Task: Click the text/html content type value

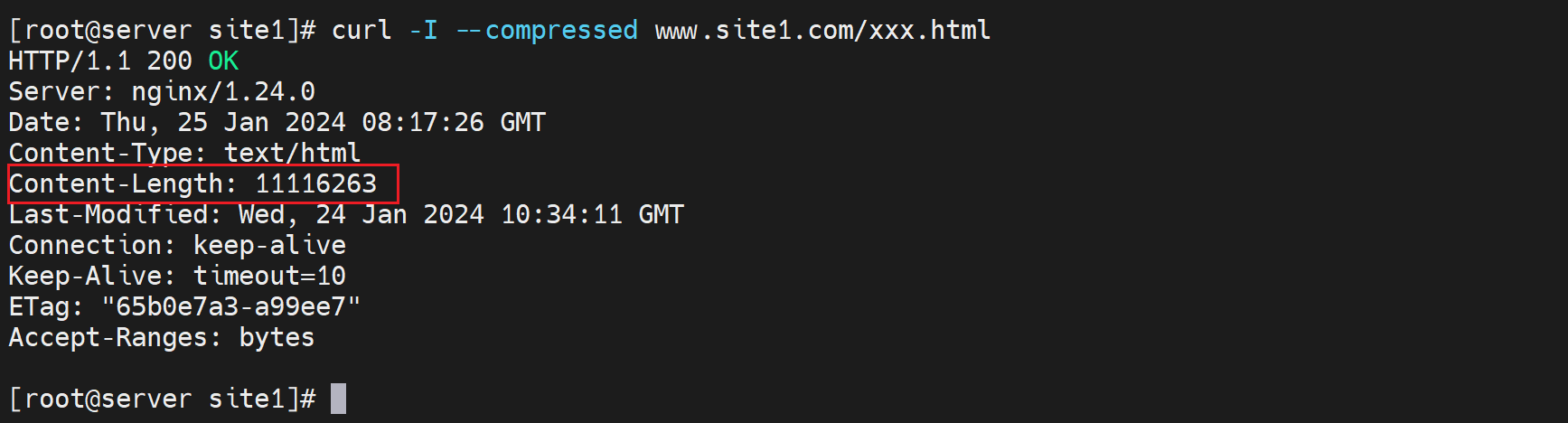Action: 292,153
